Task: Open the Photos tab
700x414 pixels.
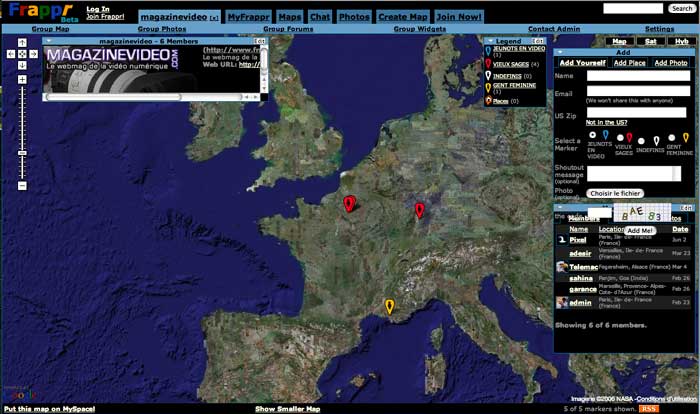Action: [354, 17]
